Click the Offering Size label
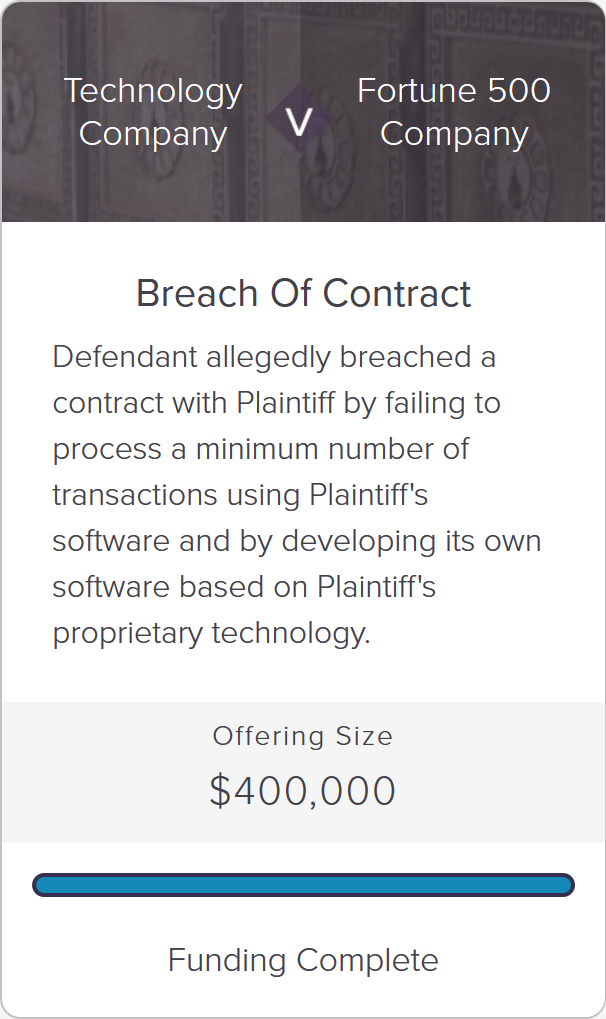This screenshot has height=1019, width=606. (303, 736)
